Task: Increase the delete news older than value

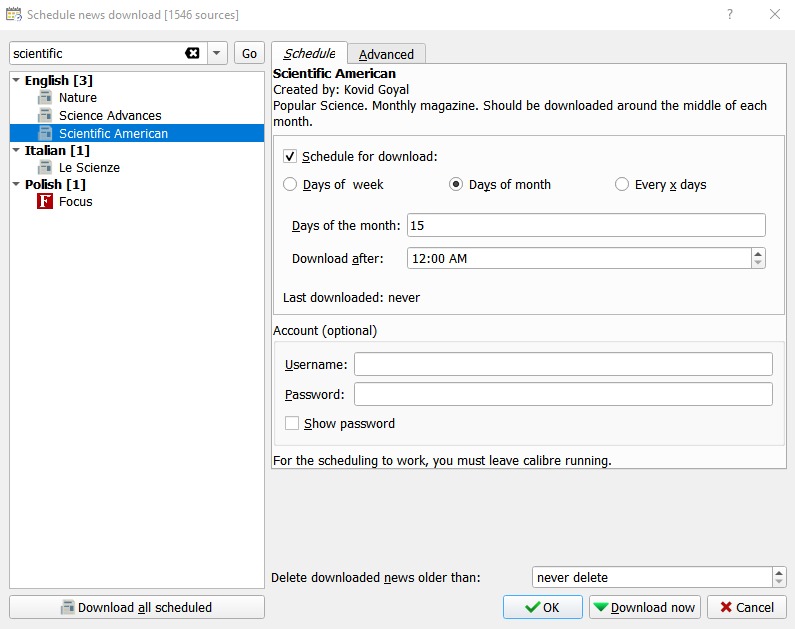Action: point(779,573)
